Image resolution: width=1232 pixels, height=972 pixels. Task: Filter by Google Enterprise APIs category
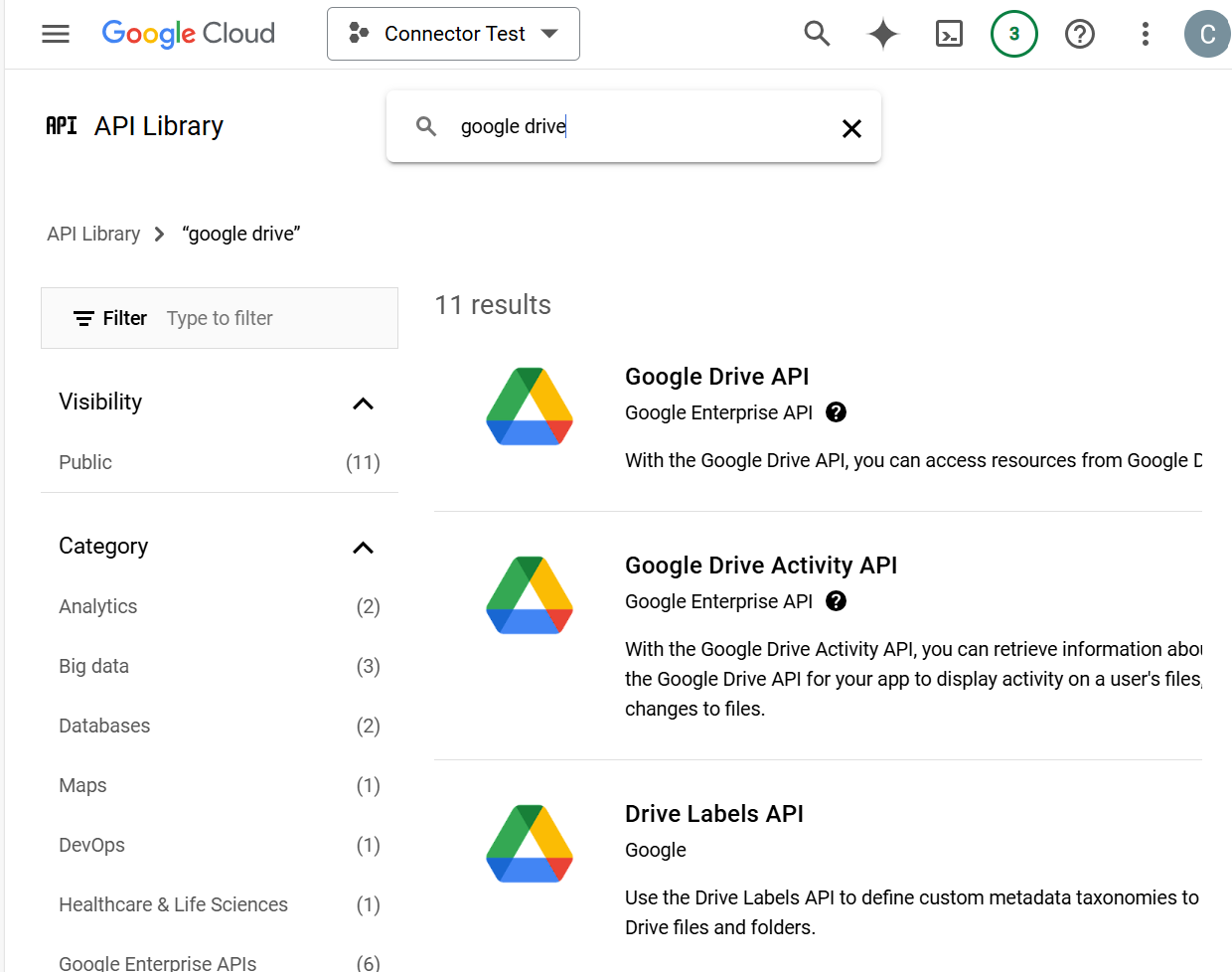point(219,962)
